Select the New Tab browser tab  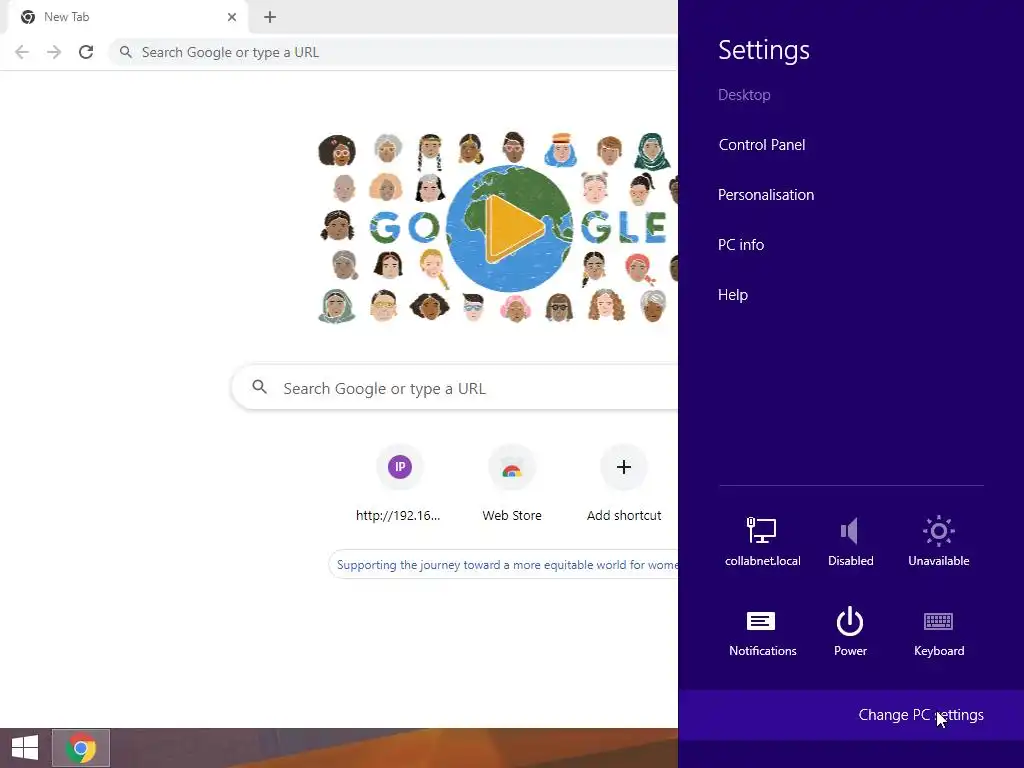tap(128, 17)
